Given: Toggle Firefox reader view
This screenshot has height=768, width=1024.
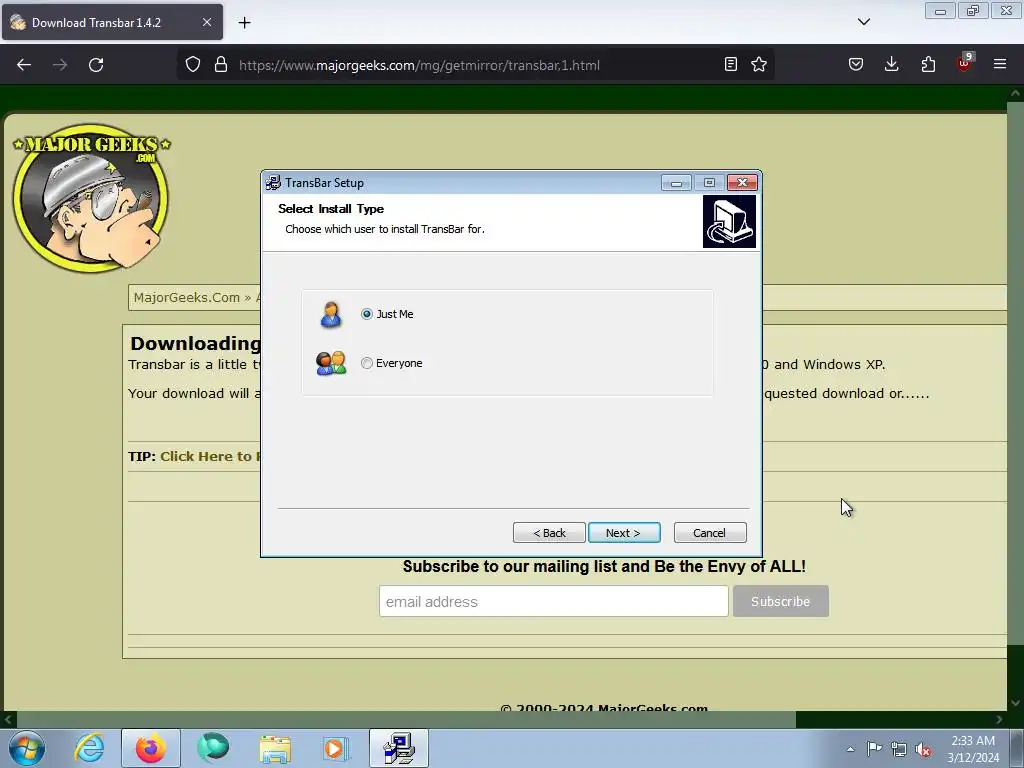Looking at the screenshot, I should (x=731, y=65).
